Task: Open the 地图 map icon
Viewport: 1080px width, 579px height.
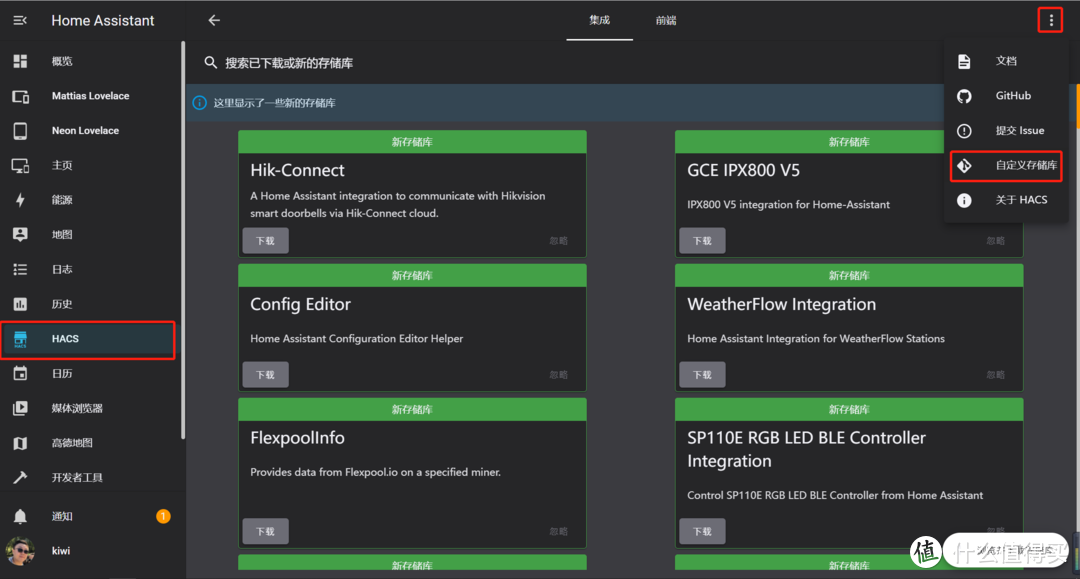Action: click(20, 235)
